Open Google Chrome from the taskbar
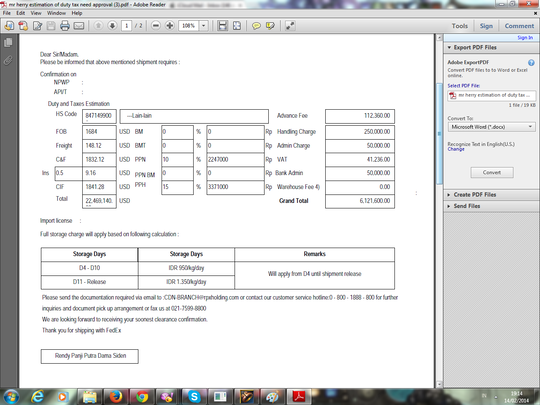 [x=142, y=397]
